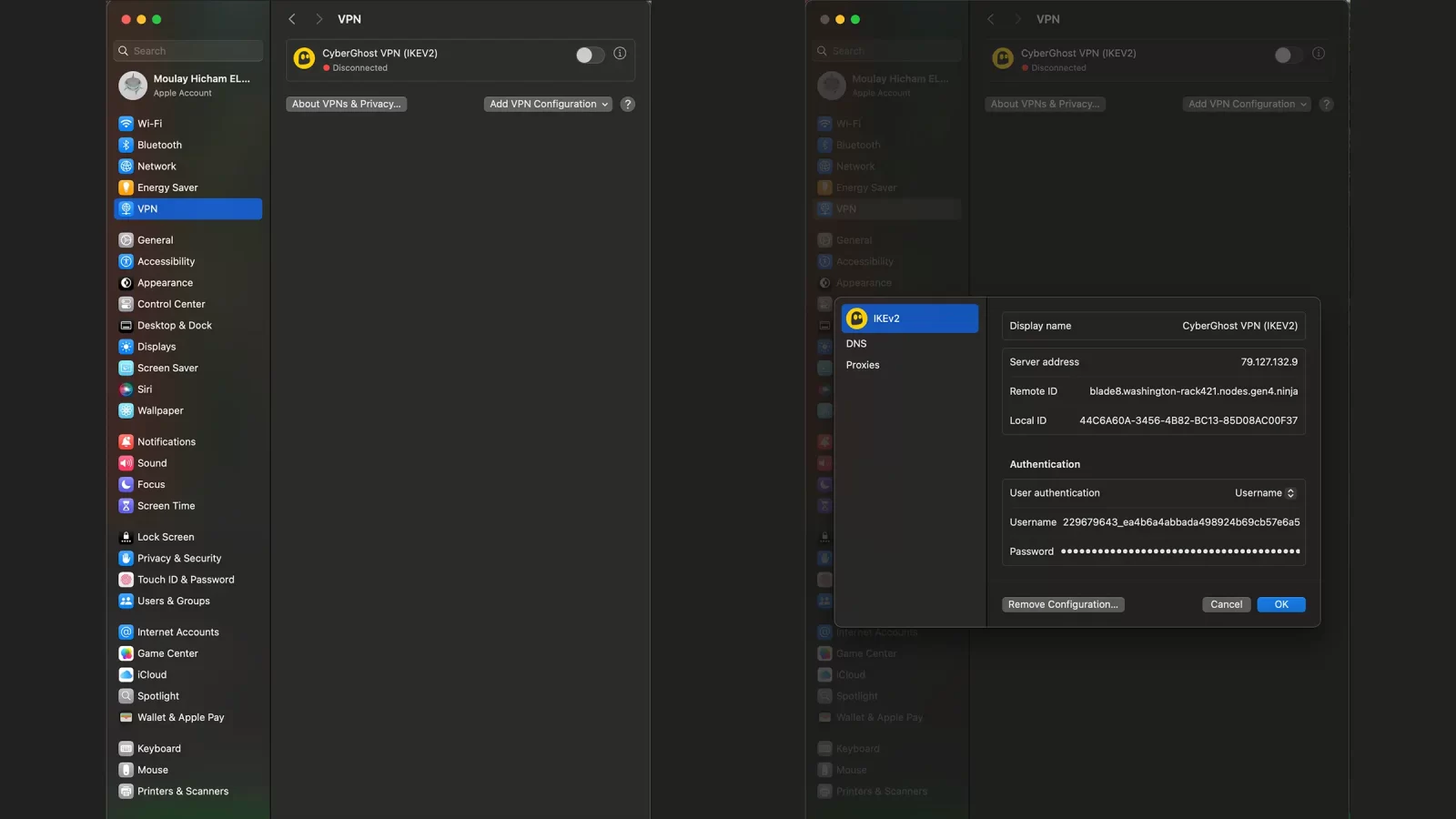Open the User authentication Username popup
1456x819 pixels.
click(1265, 493)
